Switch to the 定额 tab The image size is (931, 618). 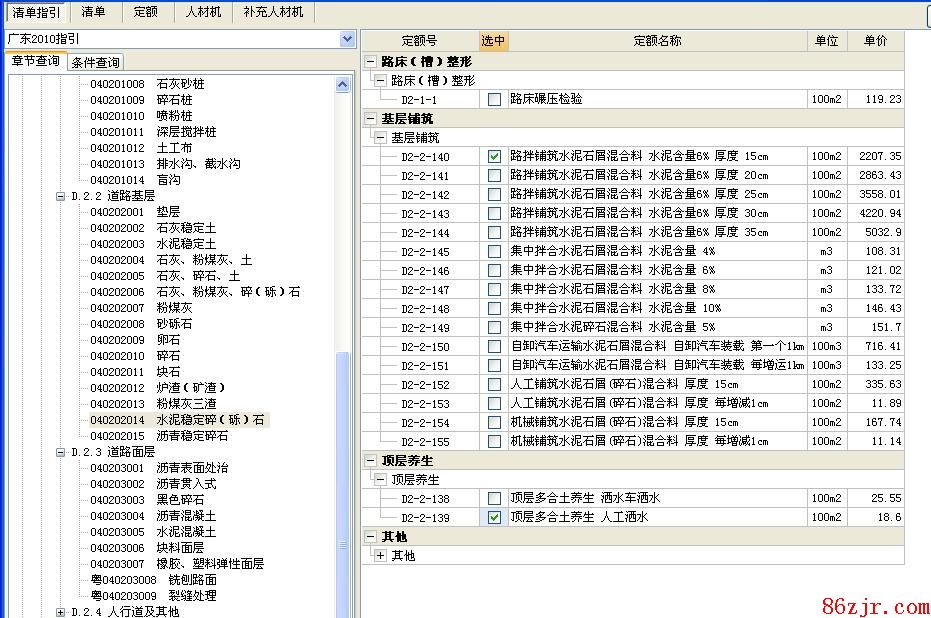[x=145, y=12]
